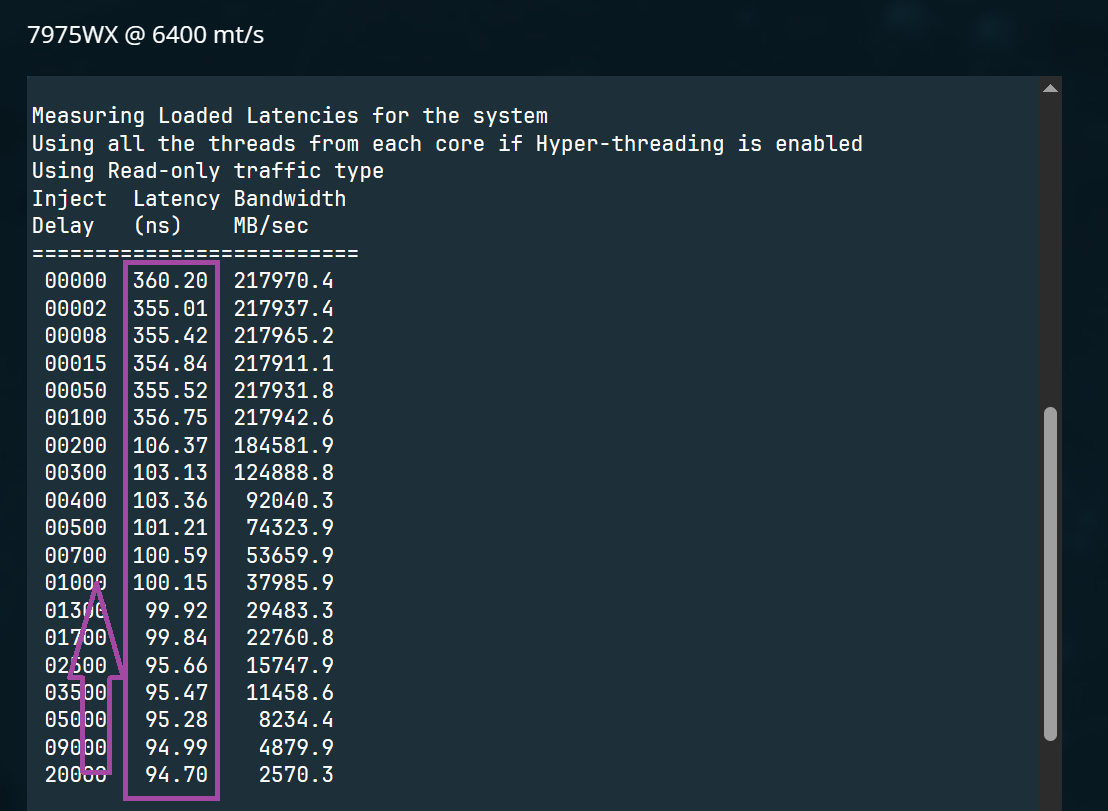The height and width of the screenshot is (811, 1108).
Task: Click the bandwidth value 184581.9
Action: pyautogui.click(x=283, y=445)
